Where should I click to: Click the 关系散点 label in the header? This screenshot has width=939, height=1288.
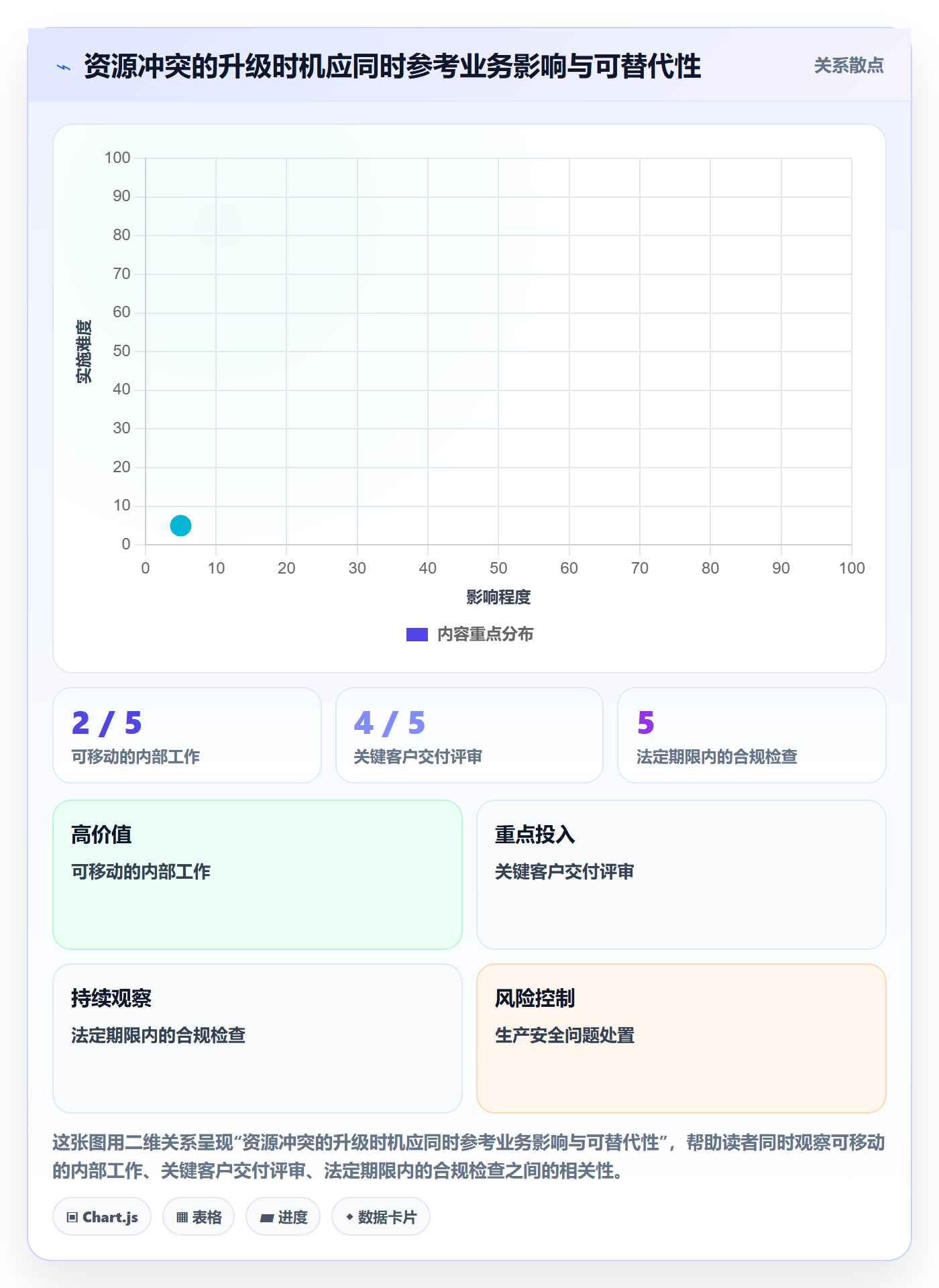point(848,66)
